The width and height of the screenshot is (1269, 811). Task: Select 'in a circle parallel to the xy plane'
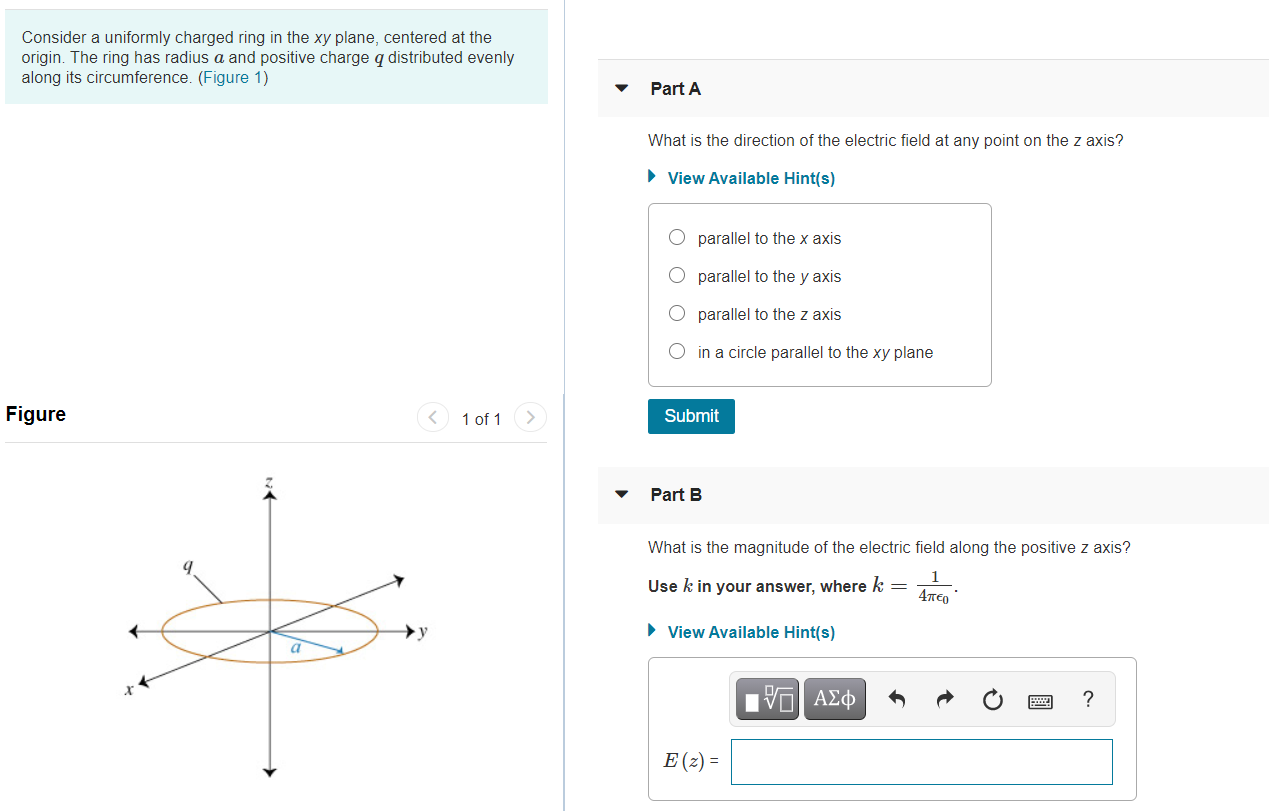676,350
